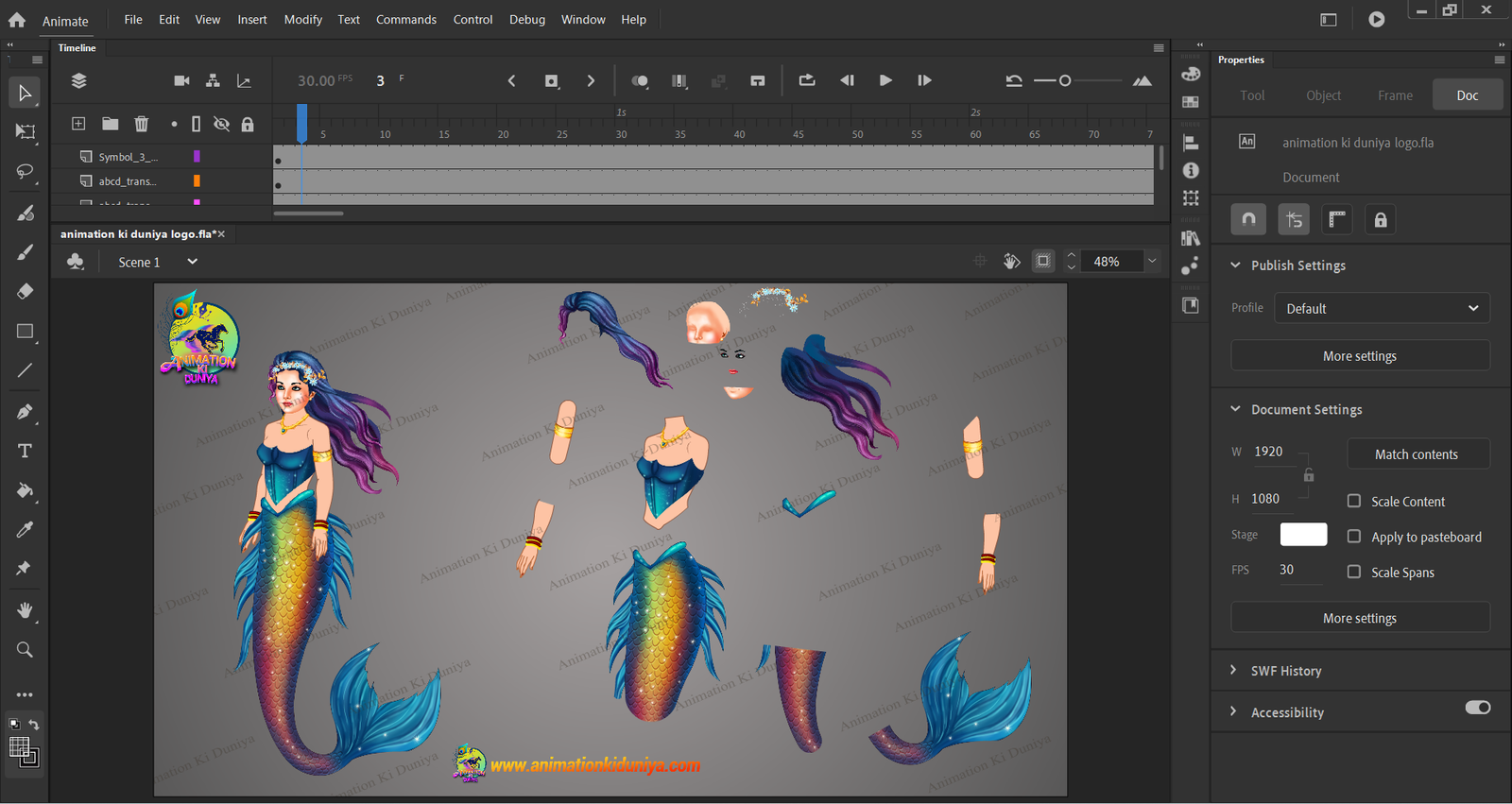
Task: Open the Timeline panel options menu
Action: 1159,47
